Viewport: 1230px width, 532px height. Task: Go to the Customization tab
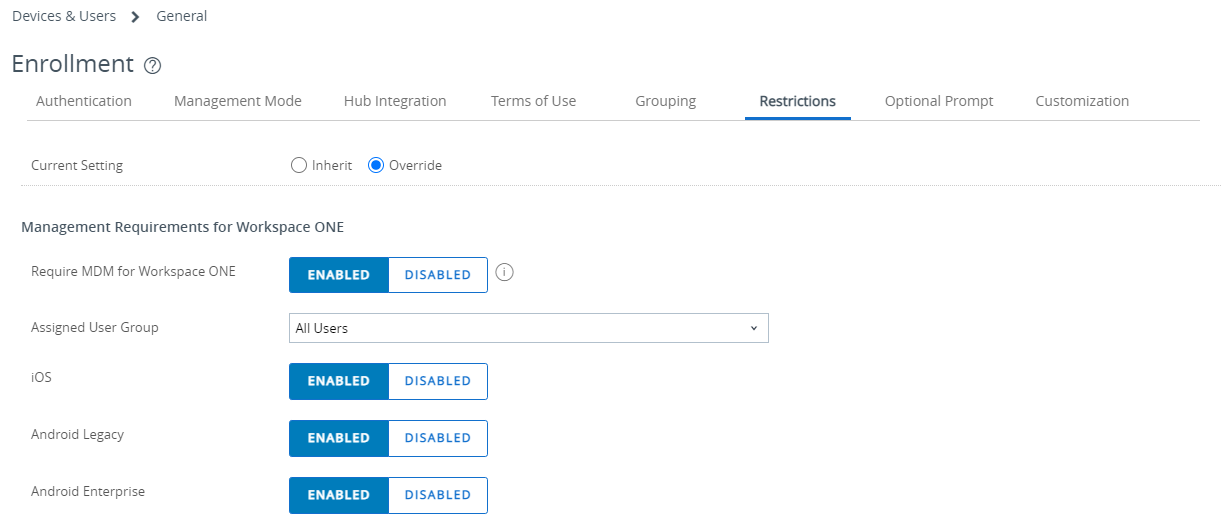pyautogui.click(x=1082, y=101)
